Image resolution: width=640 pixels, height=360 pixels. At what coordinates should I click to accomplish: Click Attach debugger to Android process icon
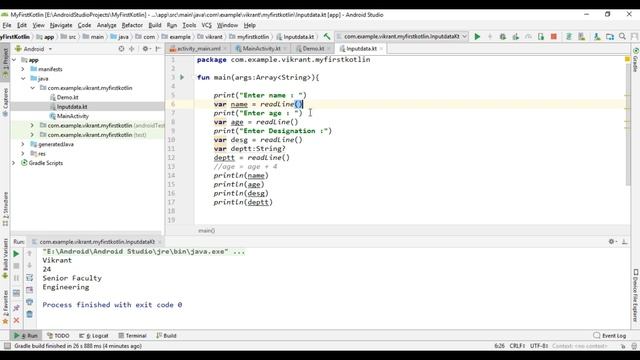point(541,37)
